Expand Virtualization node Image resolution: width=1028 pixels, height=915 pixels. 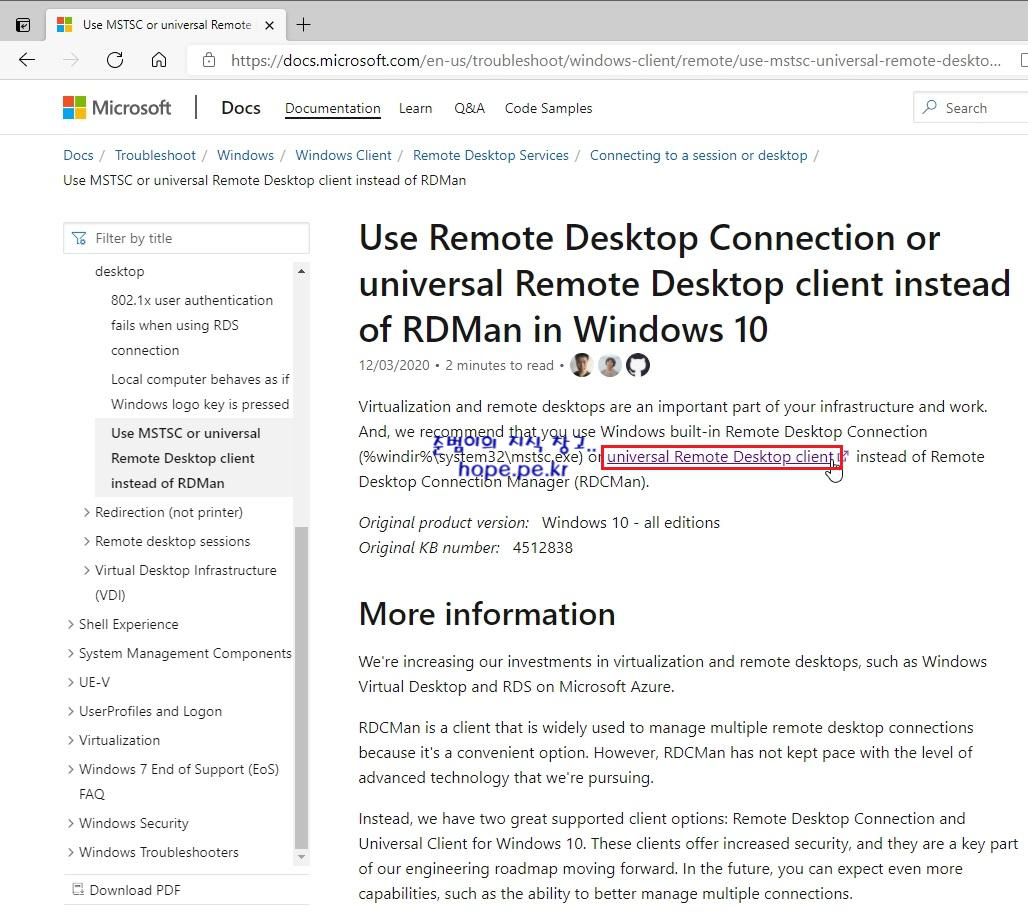(71, 740)
